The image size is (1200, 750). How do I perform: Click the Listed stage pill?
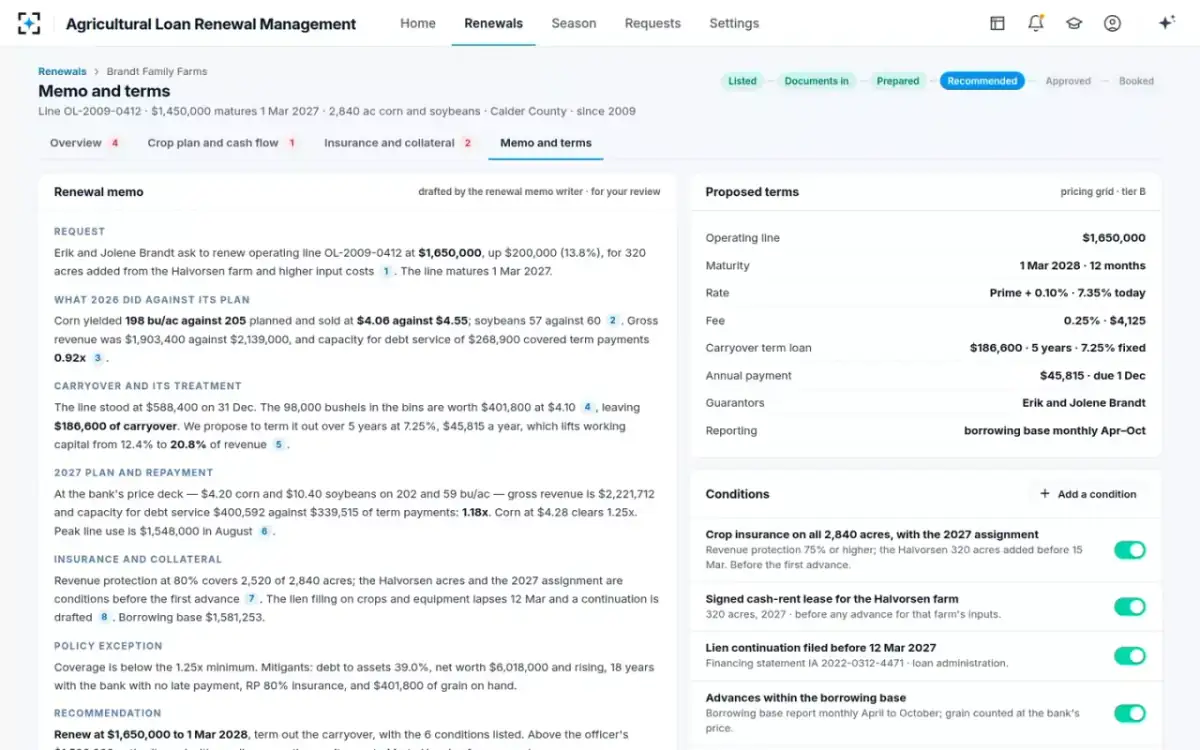click(742, 81)
